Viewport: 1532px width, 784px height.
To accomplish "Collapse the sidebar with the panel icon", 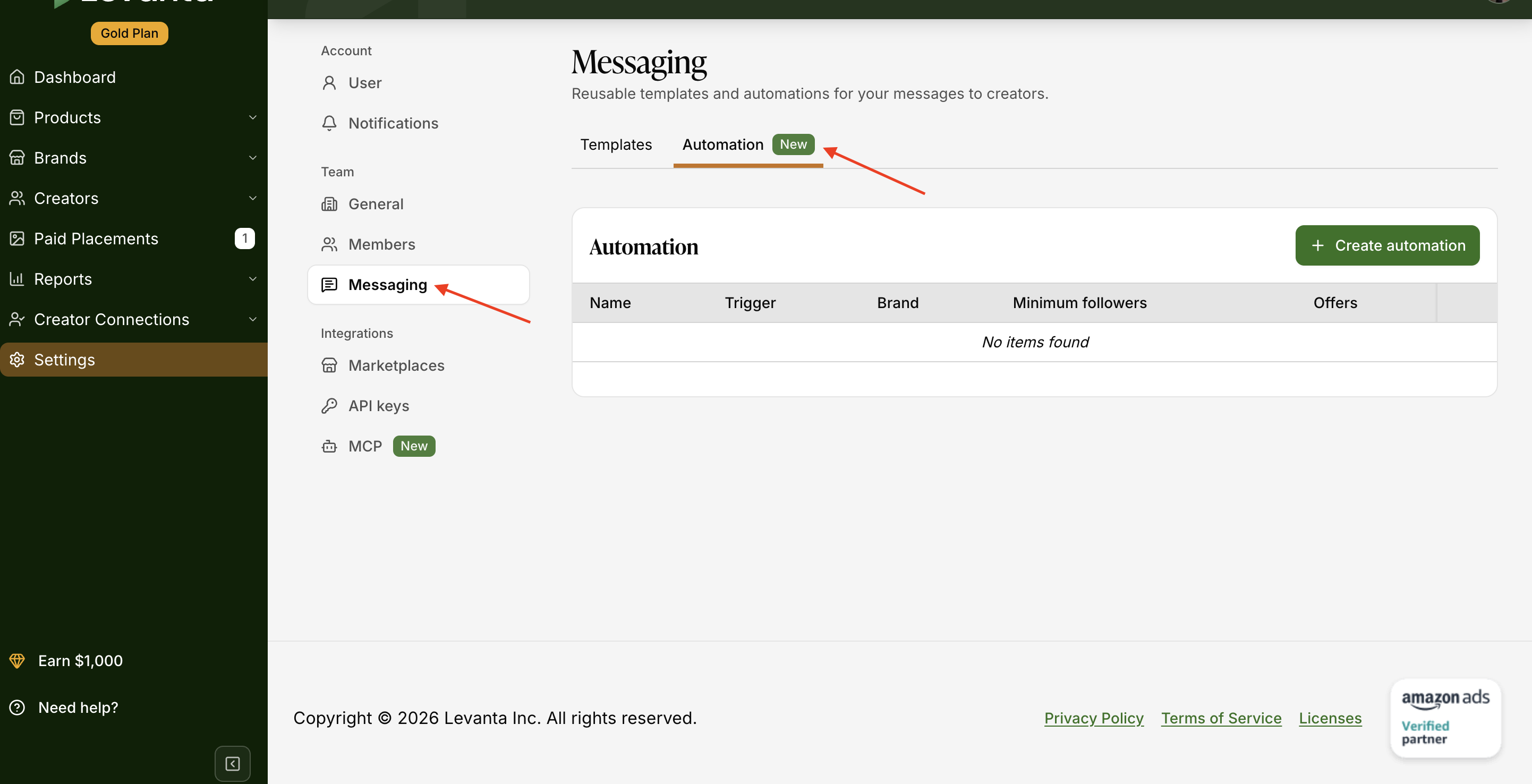I will (x=233, y=764).
